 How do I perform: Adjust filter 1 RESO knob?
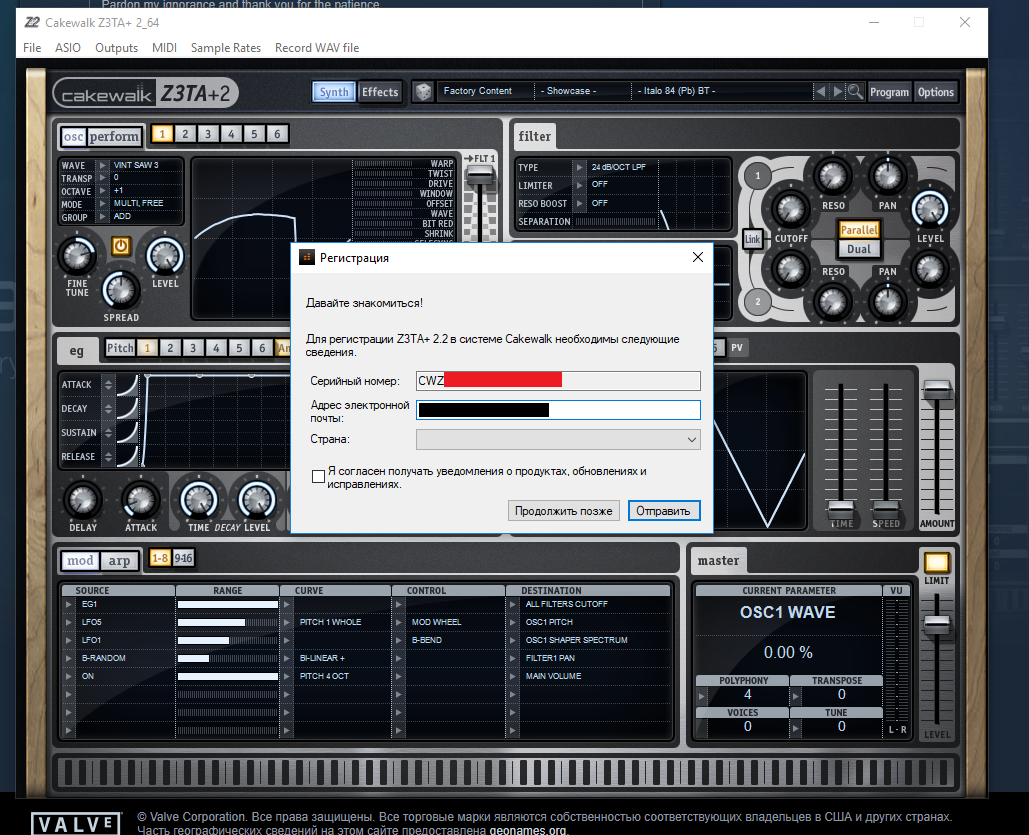pos(833,176)
